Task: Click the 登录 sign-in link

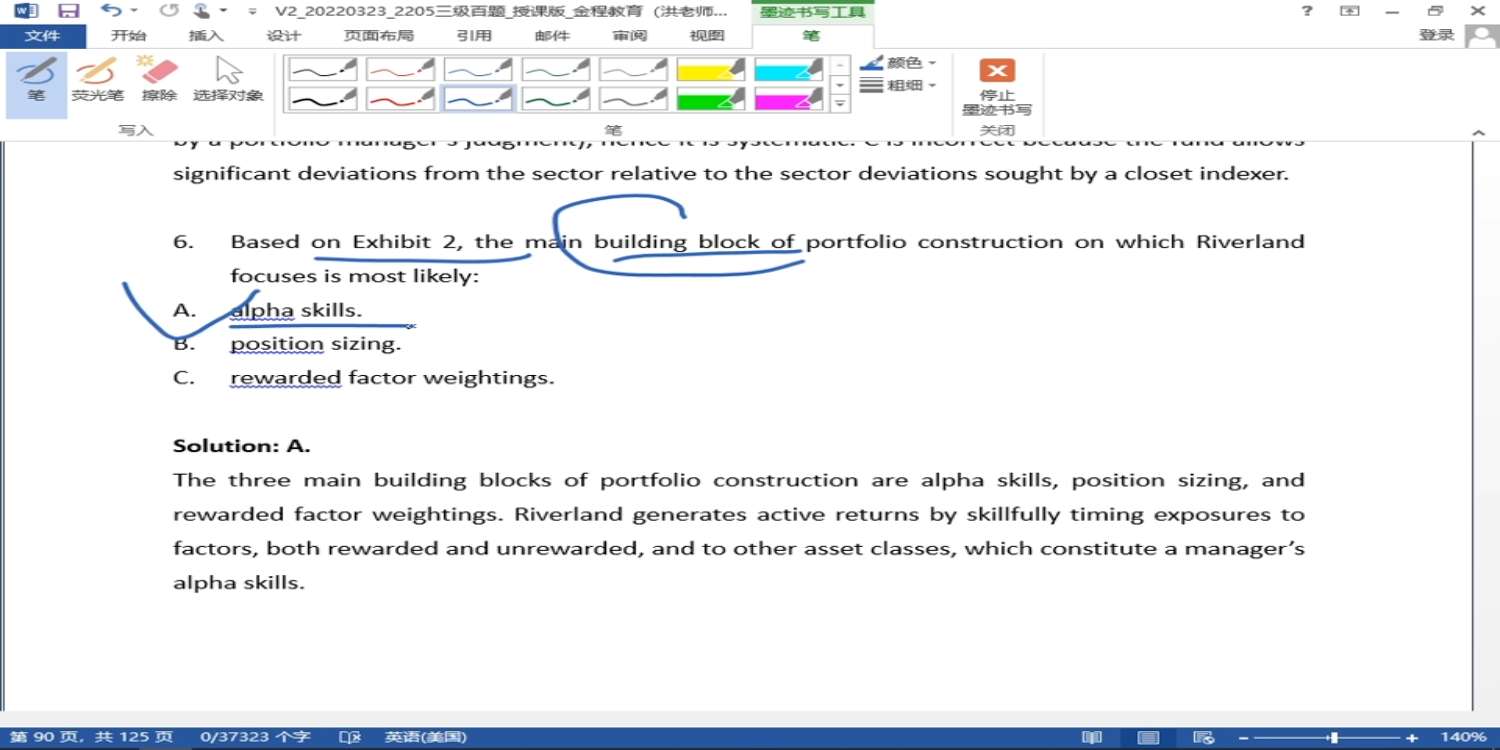Action: (1437, 36)
